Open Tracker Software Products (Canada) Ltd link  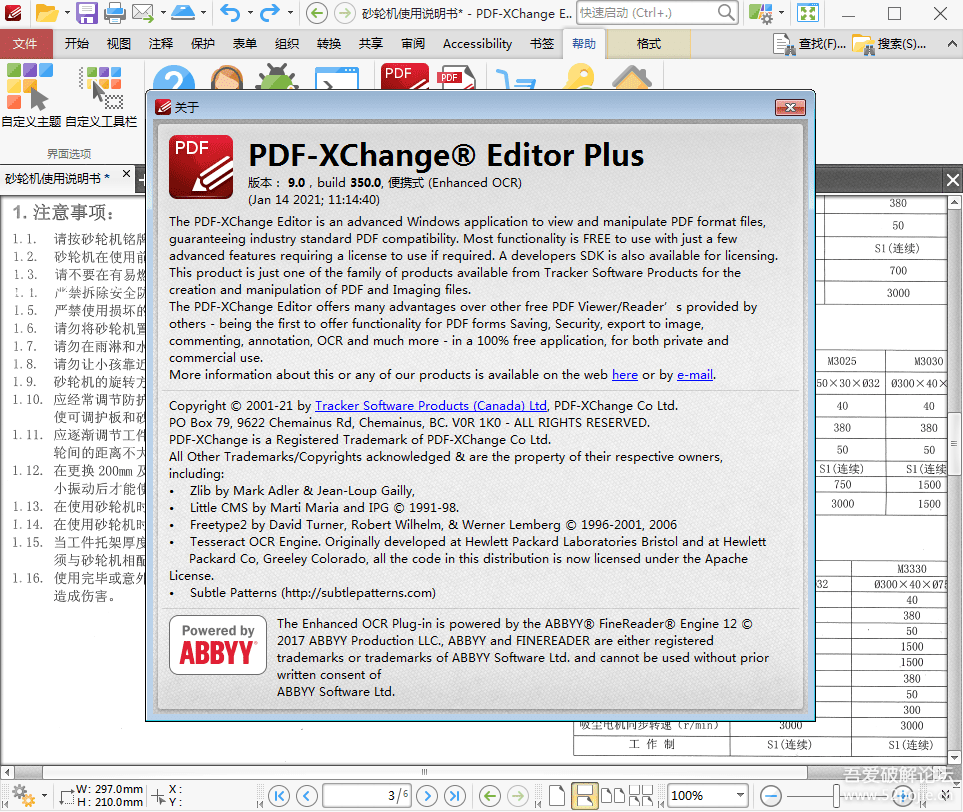(x=431, y=406)
